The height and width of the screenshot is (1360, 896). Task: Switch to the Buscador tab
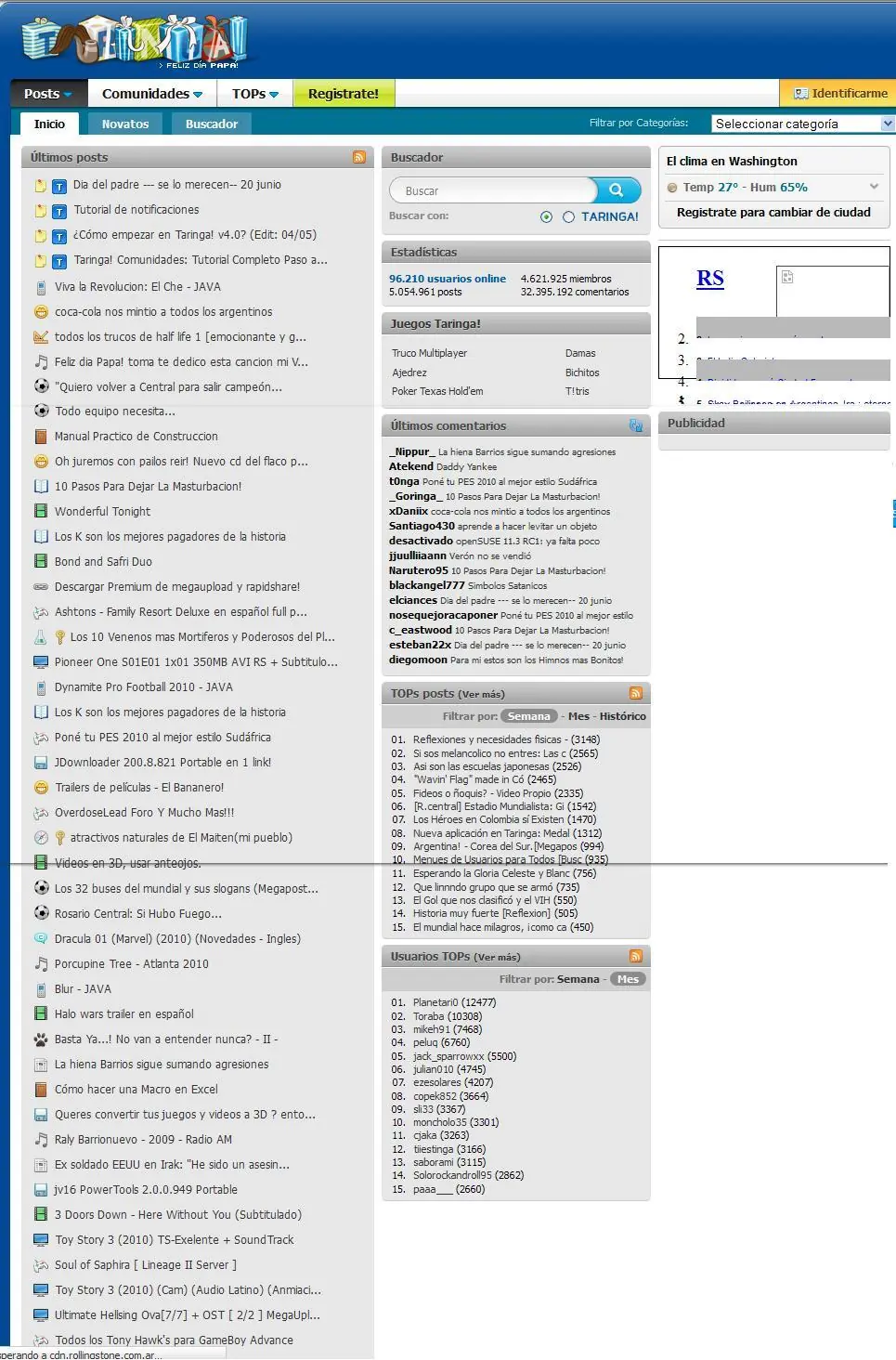pyautogui.click(x=212, y=124)
